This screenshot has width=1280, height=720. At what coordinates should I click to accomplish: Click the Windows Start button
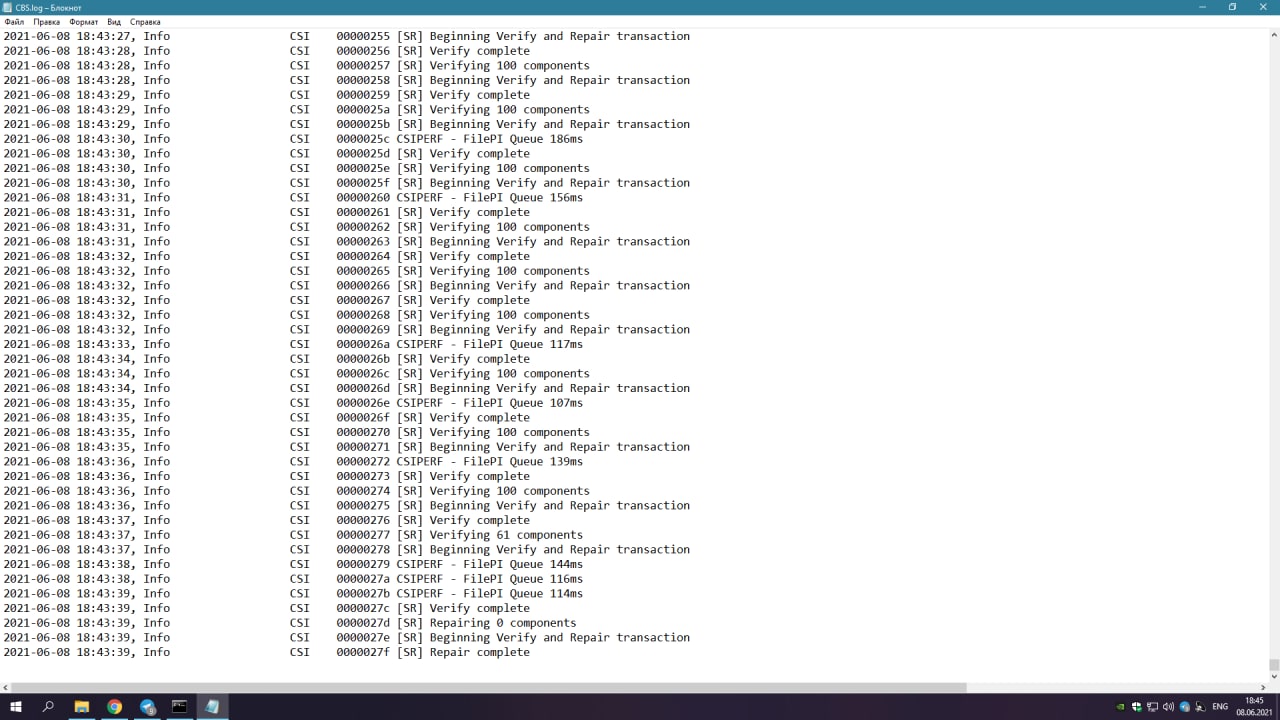pyautogui.click(x=16, y=707)
